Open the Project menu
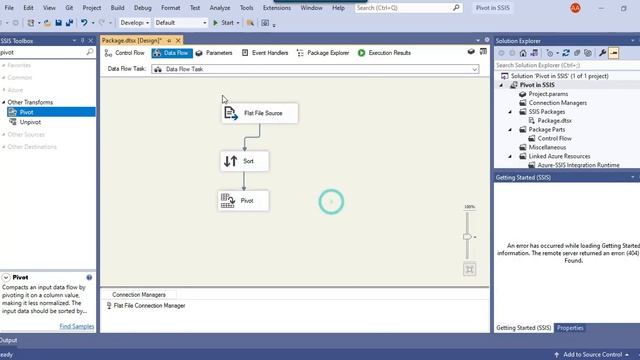The height and width of the screenshot is (360, 640). (x=92, y=8)
